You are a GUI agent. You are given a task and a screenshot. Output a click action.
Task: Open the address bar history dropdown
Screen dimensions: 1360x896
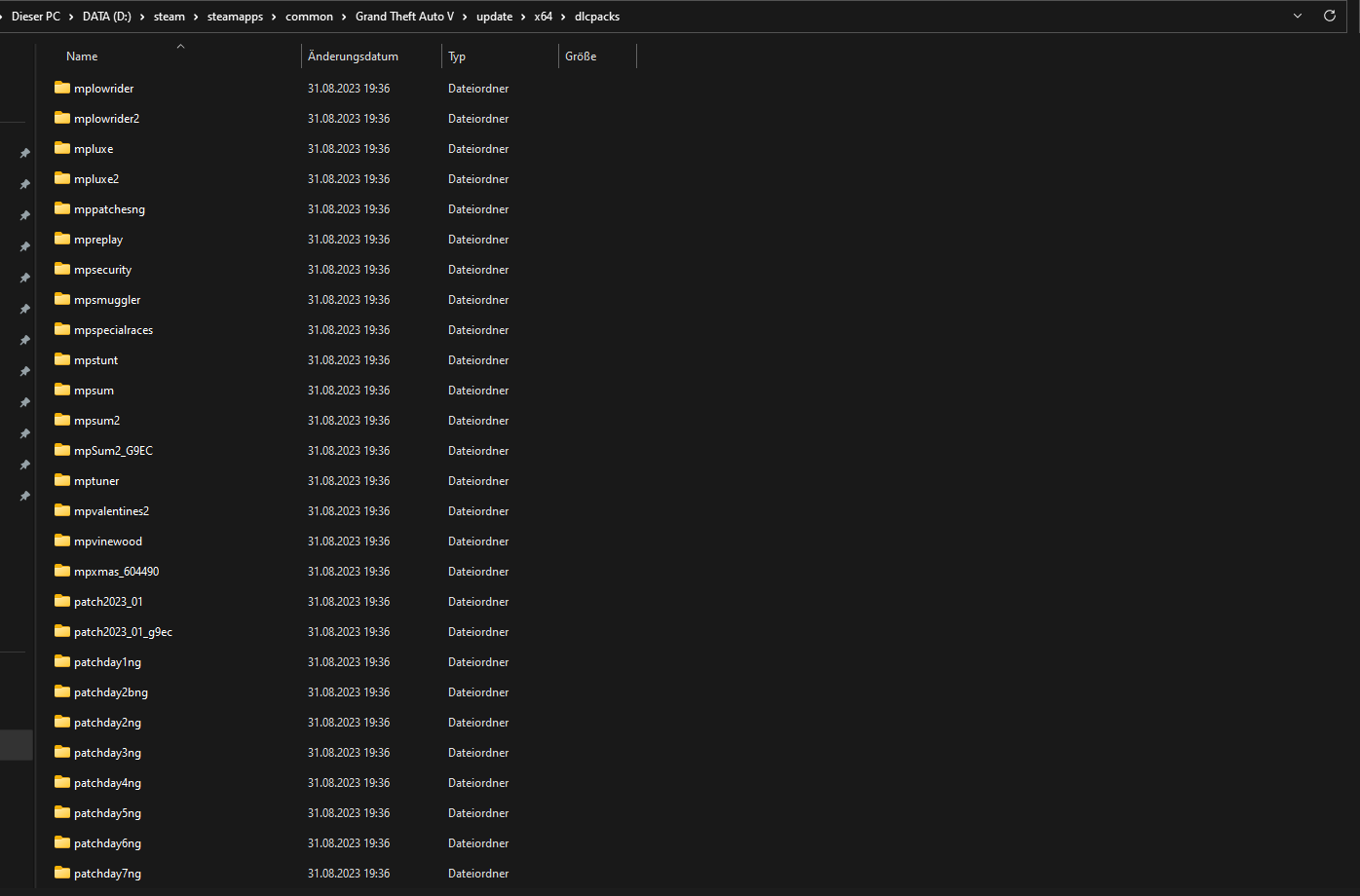pyautogui.click(x=1298, y=17)
